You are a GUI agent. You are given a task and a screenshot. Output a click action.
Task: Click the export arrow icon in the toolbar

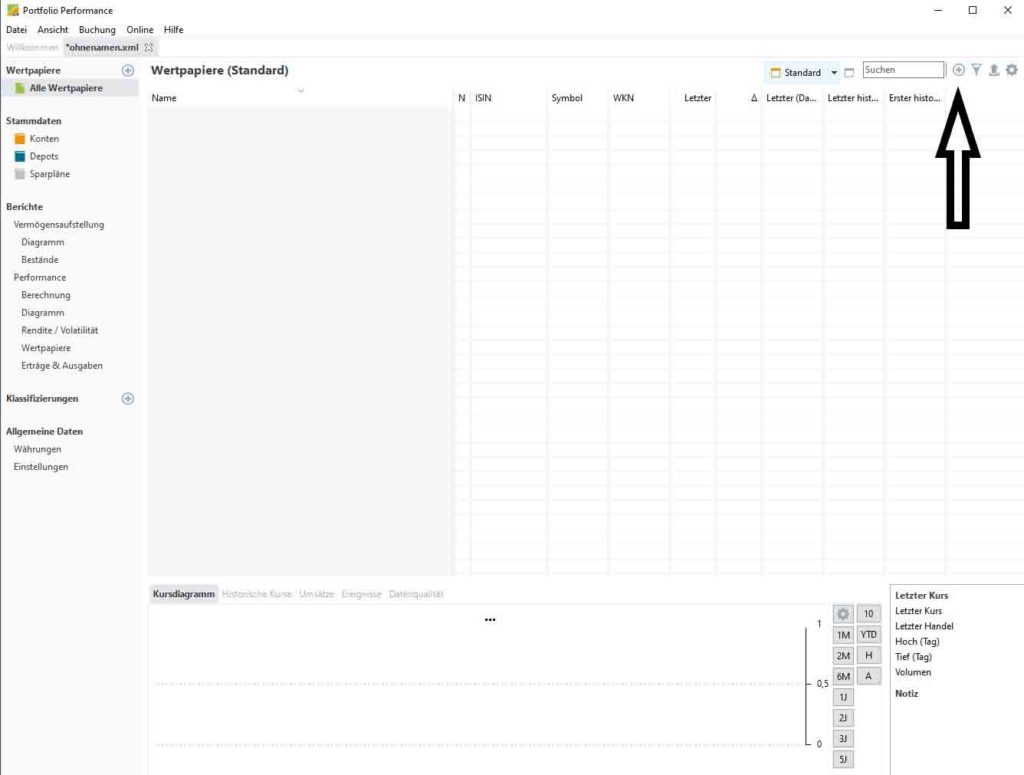[994, 70]
